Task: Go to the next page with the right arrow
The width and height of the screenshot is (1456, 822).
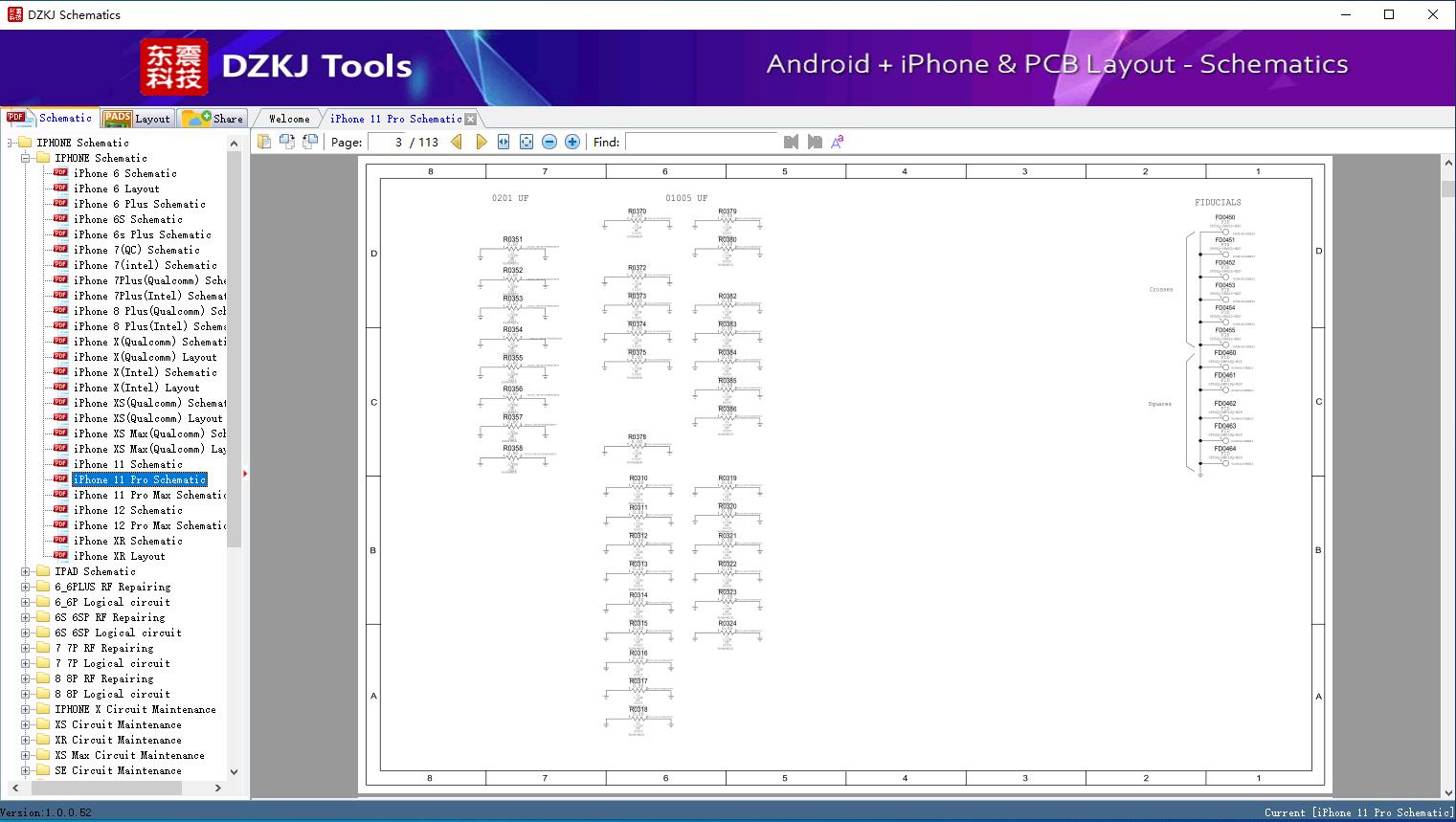Action: pyautogui.click(x=481, y=142)
